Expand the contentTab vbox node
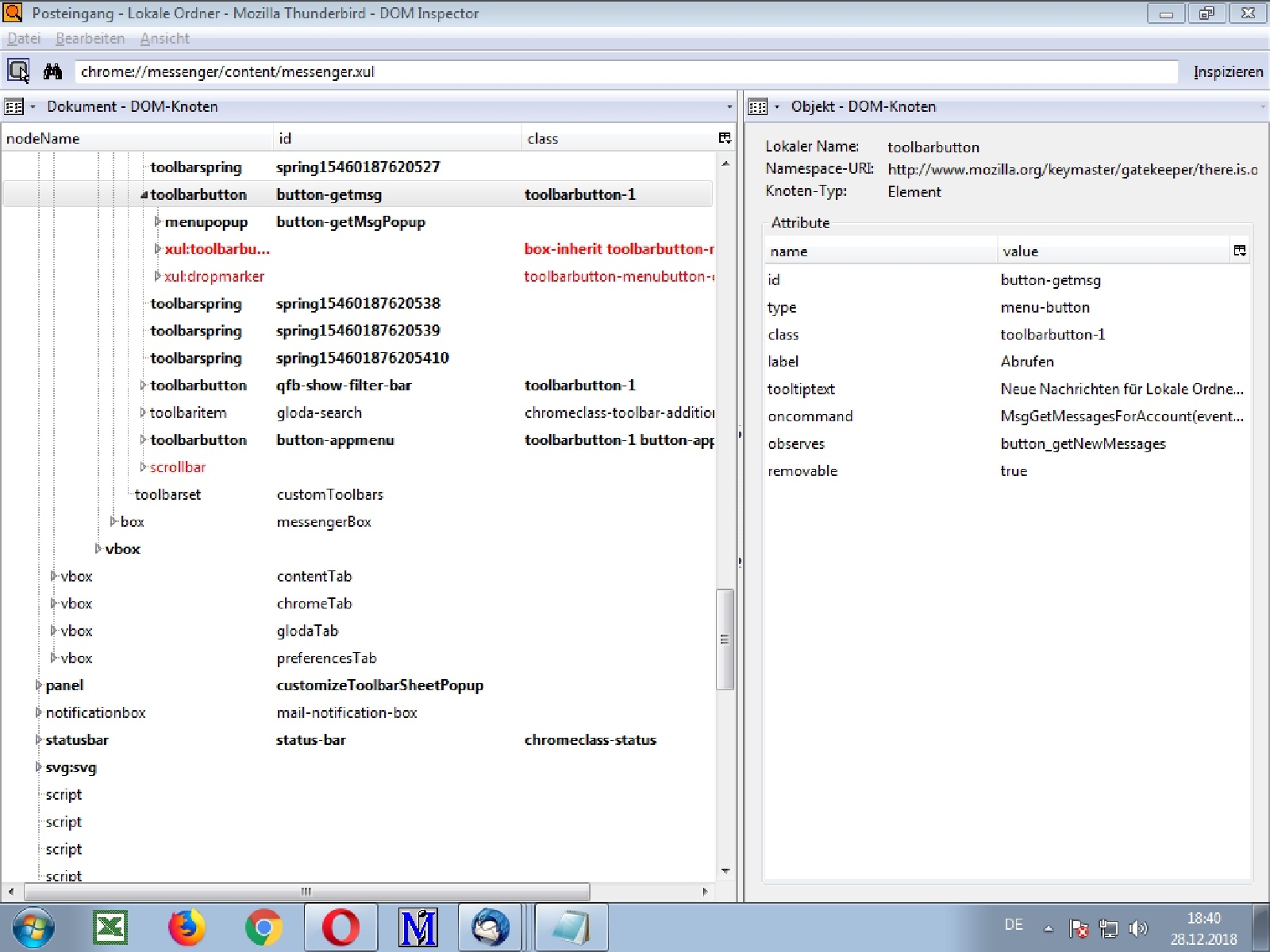1270x952 pixels. pyautogui.click(x=54, y=576)
